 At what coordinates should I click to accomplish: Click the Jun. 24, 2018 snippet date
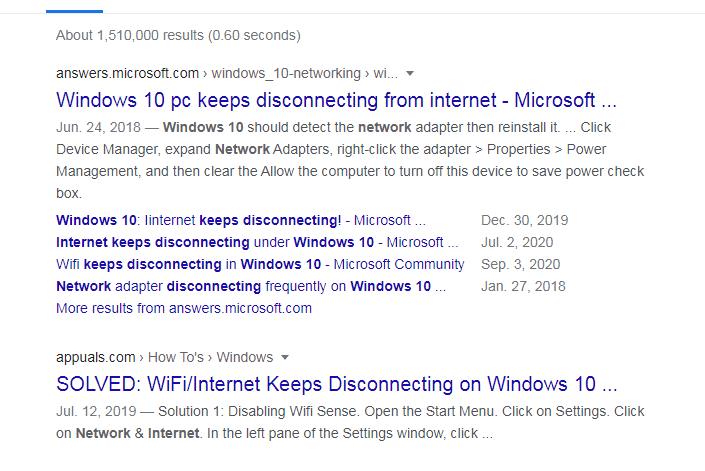[x=98, y=128]
